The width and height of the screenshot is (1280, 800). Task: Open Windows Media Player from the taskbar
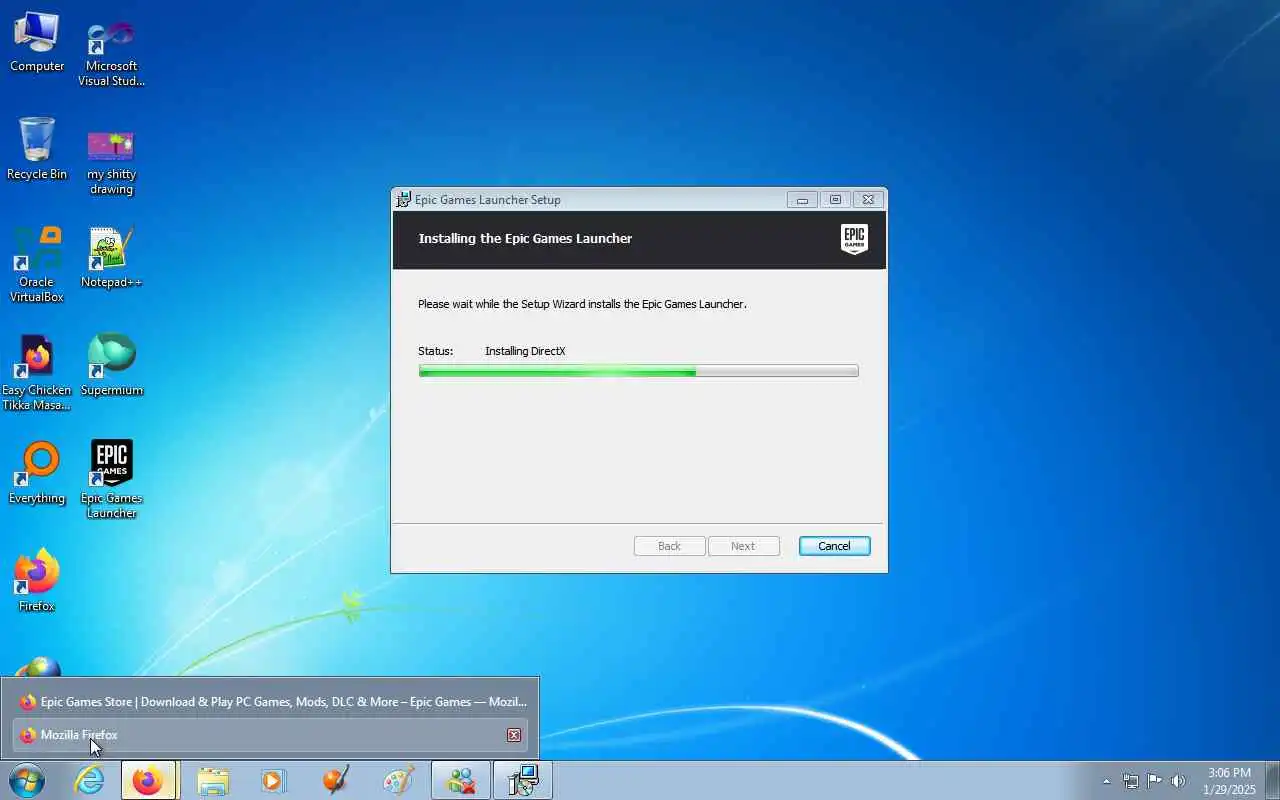click(x=274, y=780)
